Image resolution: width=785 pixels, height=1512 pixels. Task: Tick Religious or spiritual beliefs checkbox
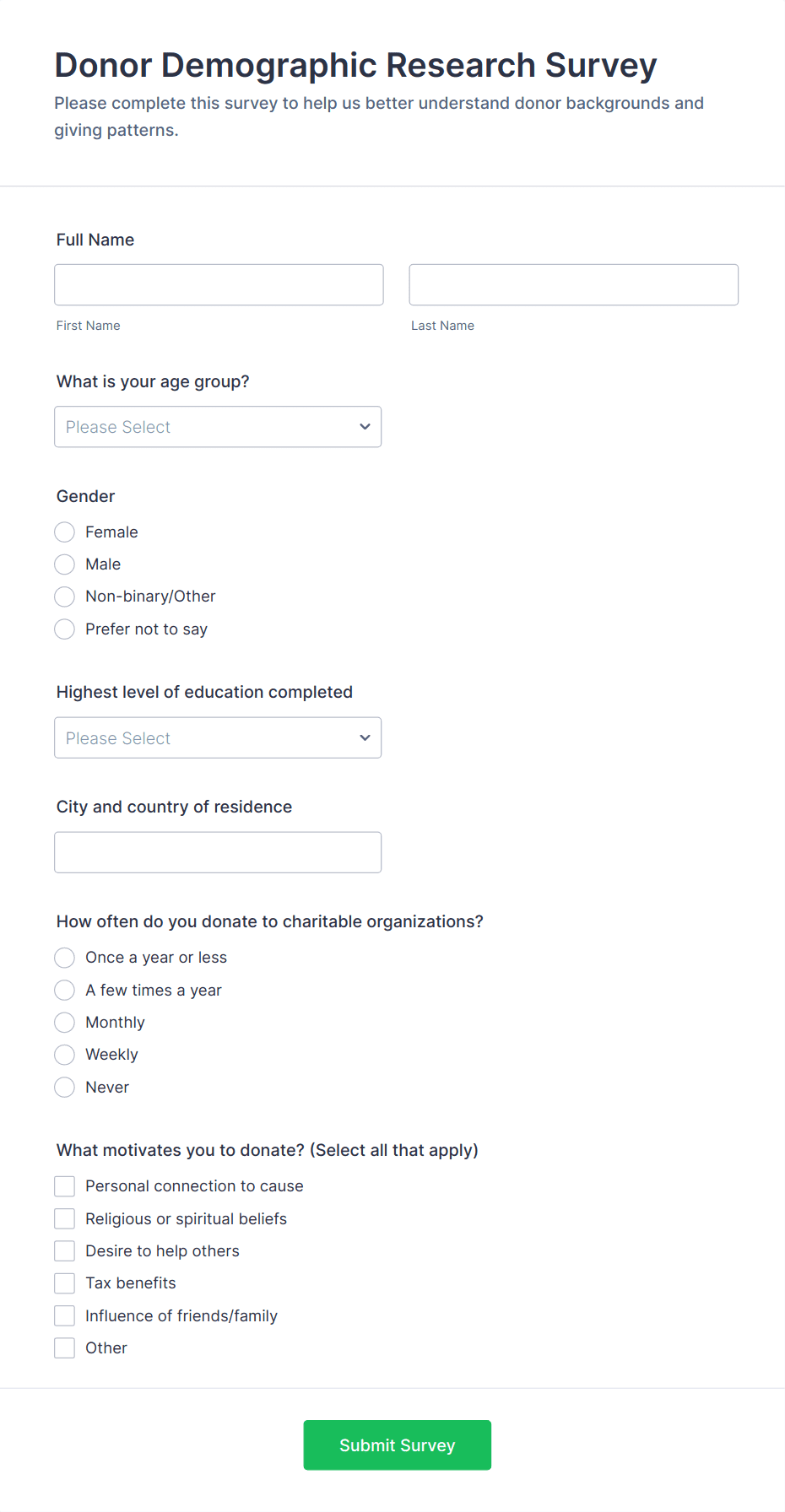[x=65, y=1219]
